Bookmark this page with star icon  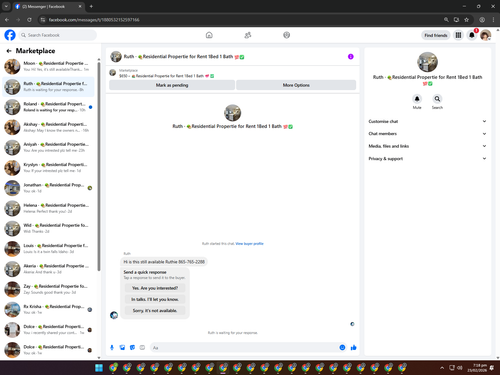tap(467, 20)
